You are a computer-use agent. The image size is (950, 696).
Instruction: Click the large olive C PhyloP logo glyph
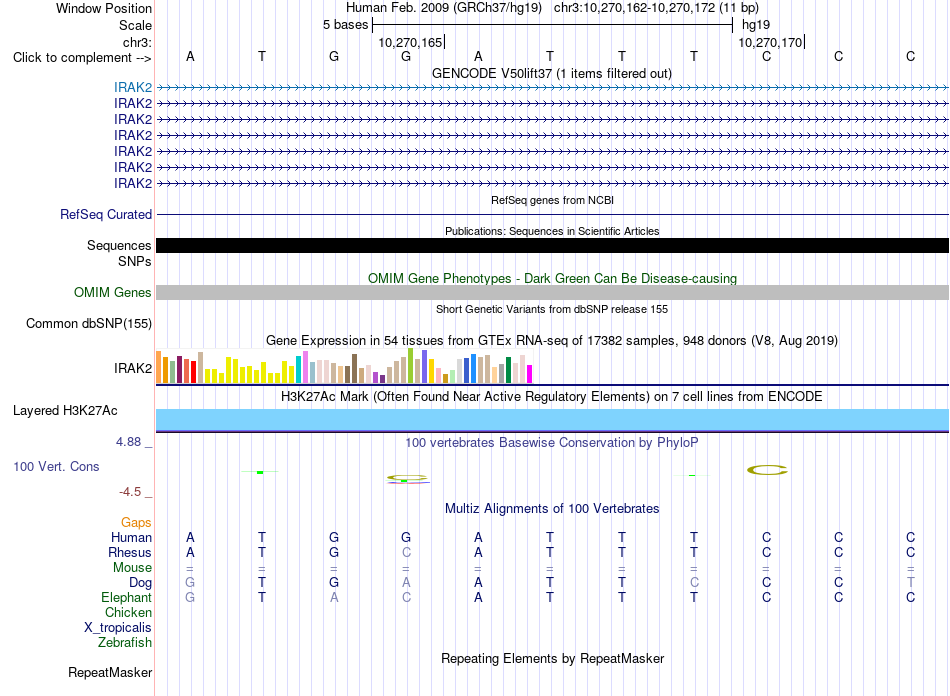click(x=767, y=470)
